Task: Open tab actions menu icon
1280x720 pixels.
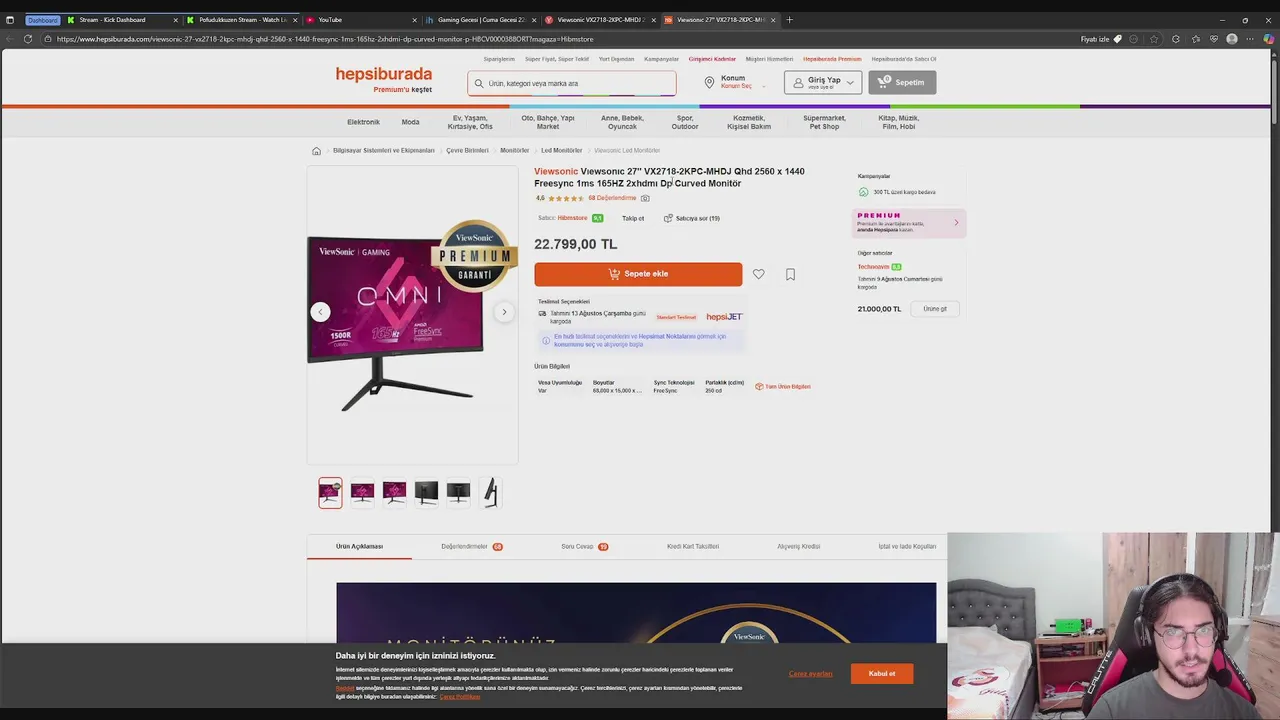Action: tap(10, 20)
